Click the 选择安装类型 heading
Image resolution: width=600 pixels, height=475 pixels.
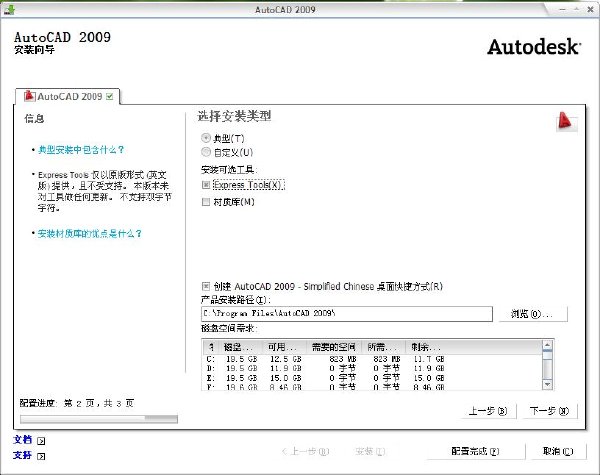234,116
